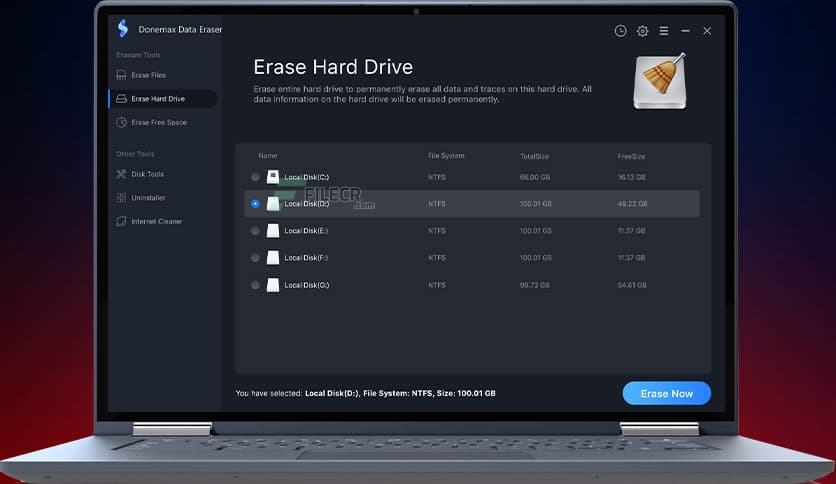
Task: Click the Local Disk(G:) name text
Action: [x=307, y=285]
